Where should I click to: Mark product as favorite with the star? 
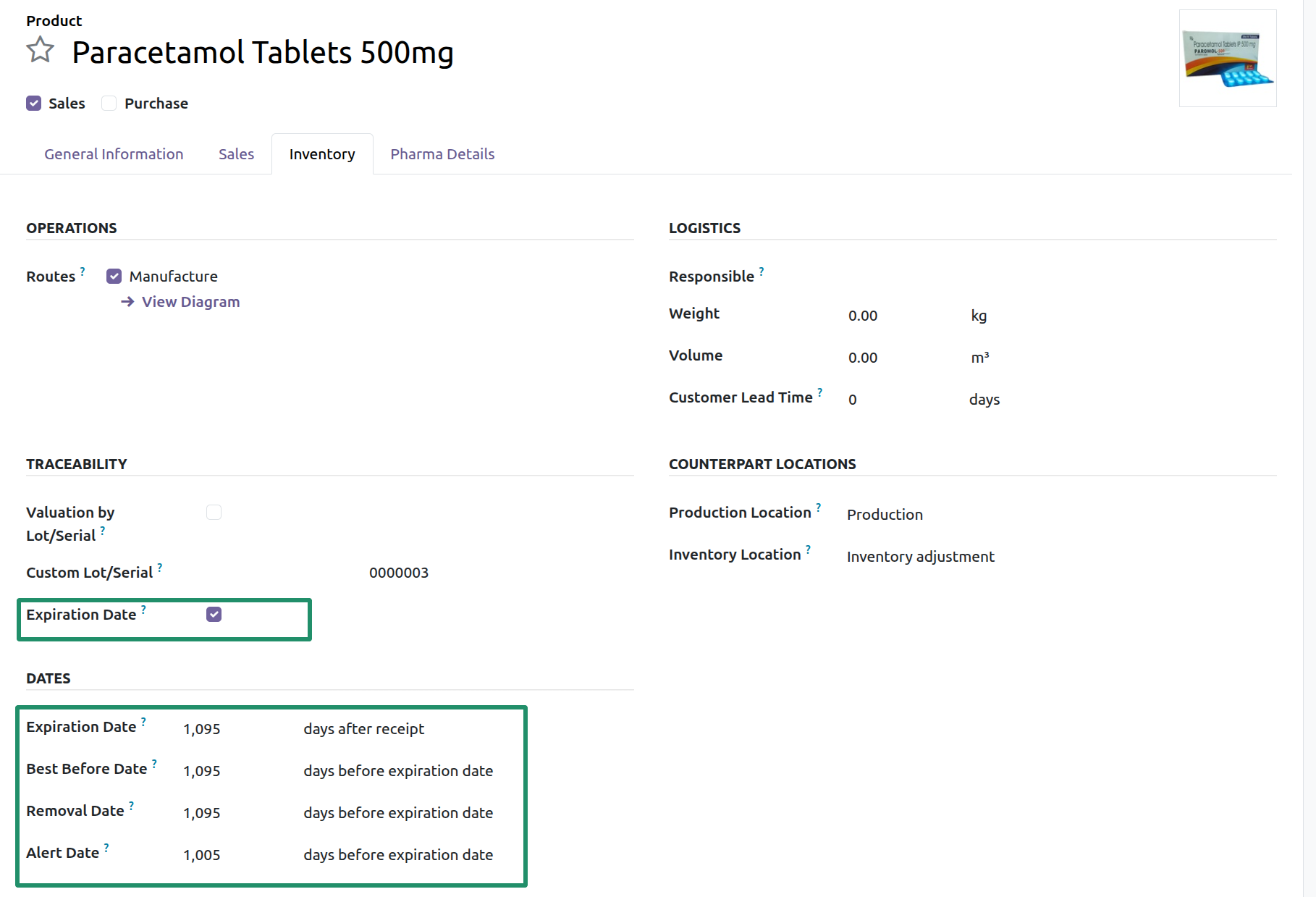tap(41, 50)
